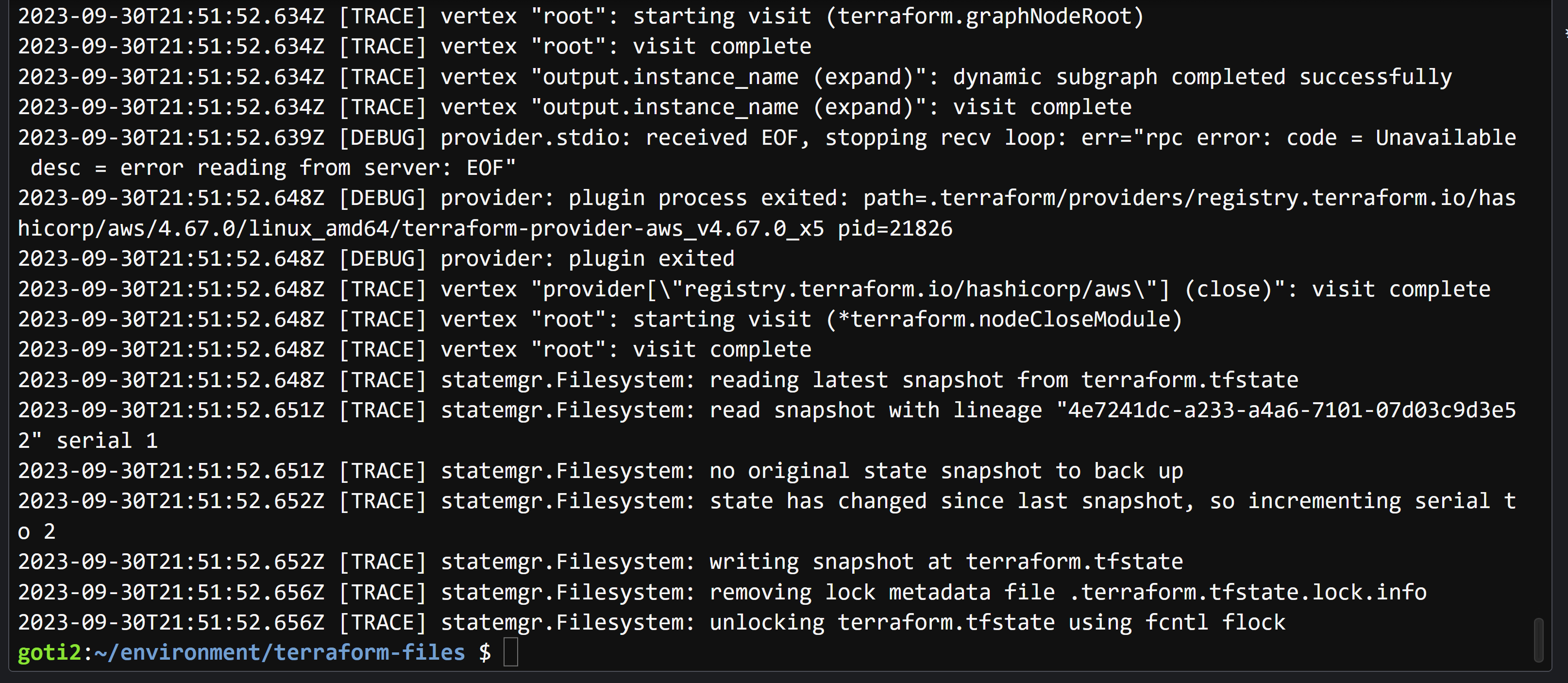The width and height of the screenshot is (1568, 683).
Task: Click the terraform-provider-aws_v4.67.0_x5 binary name
Action: click(613, 228)
